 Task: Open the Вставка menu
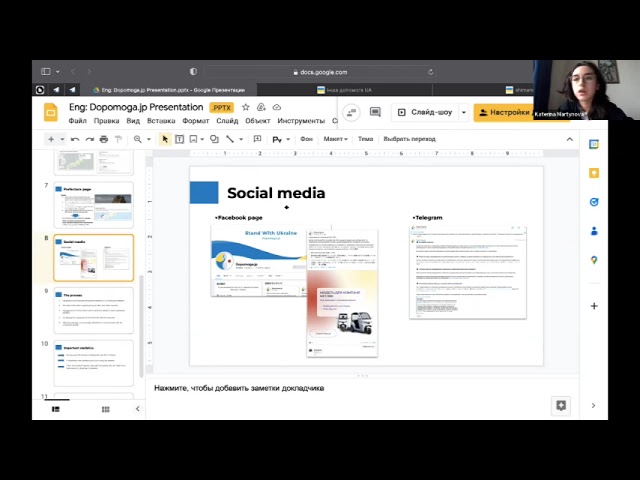(161, 121)
